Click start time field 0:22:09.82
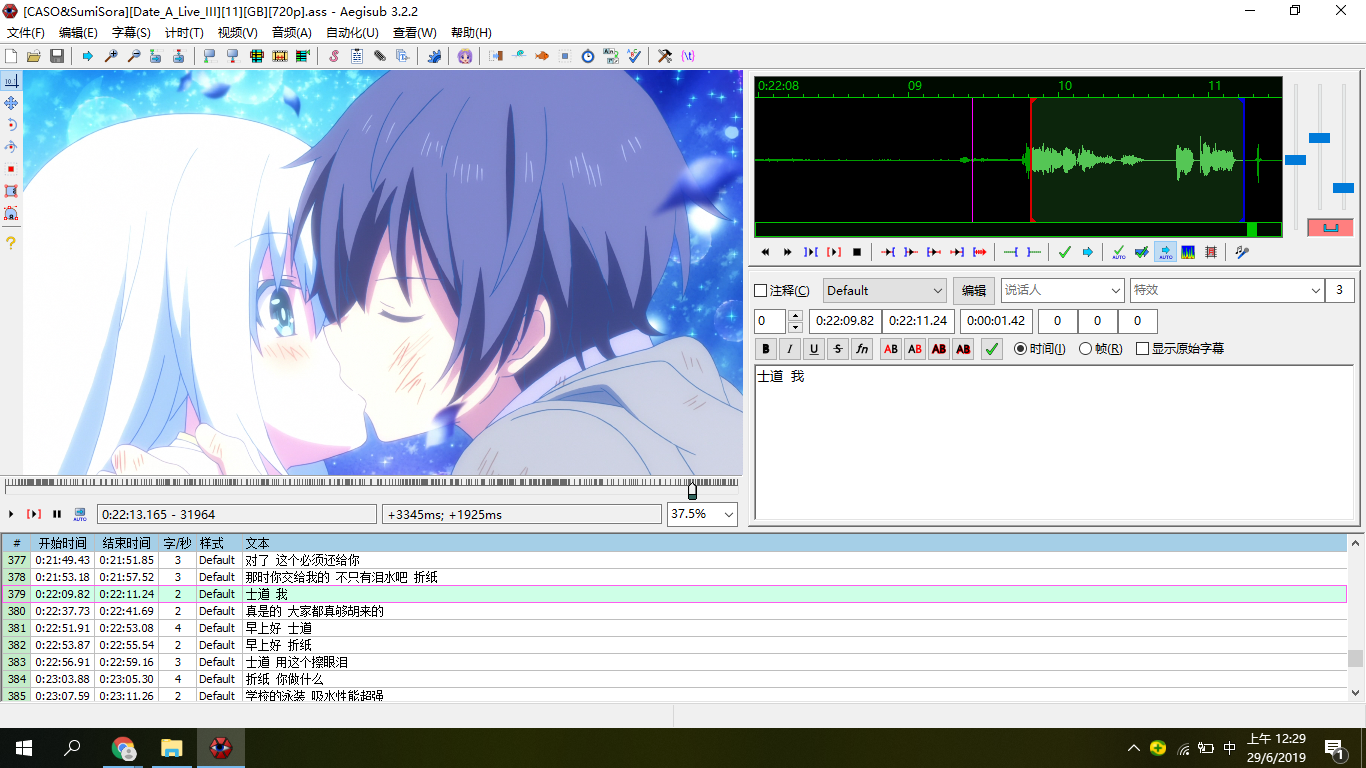This screenshot has width=1366, height=768. tap(845, 321)
